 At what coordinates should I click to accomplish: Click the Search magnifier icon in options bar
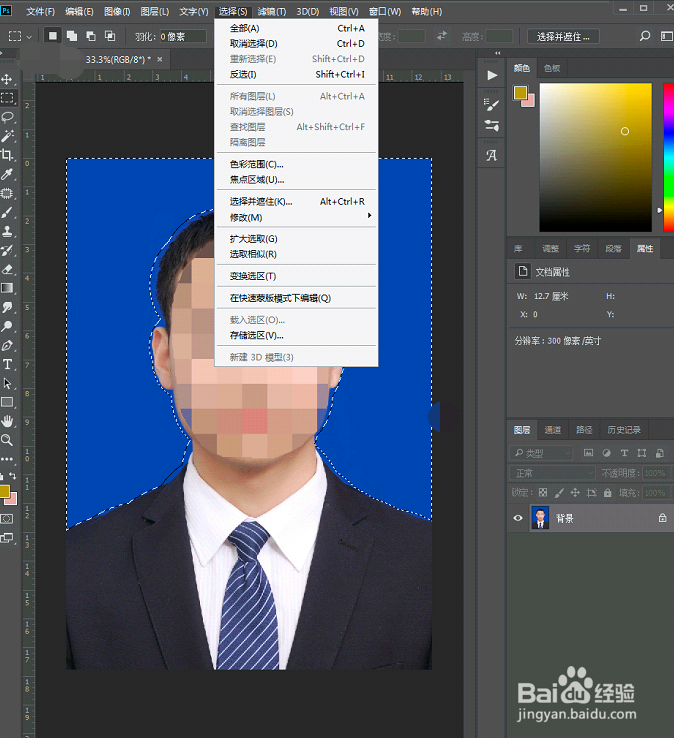click(x=645, y=36)
